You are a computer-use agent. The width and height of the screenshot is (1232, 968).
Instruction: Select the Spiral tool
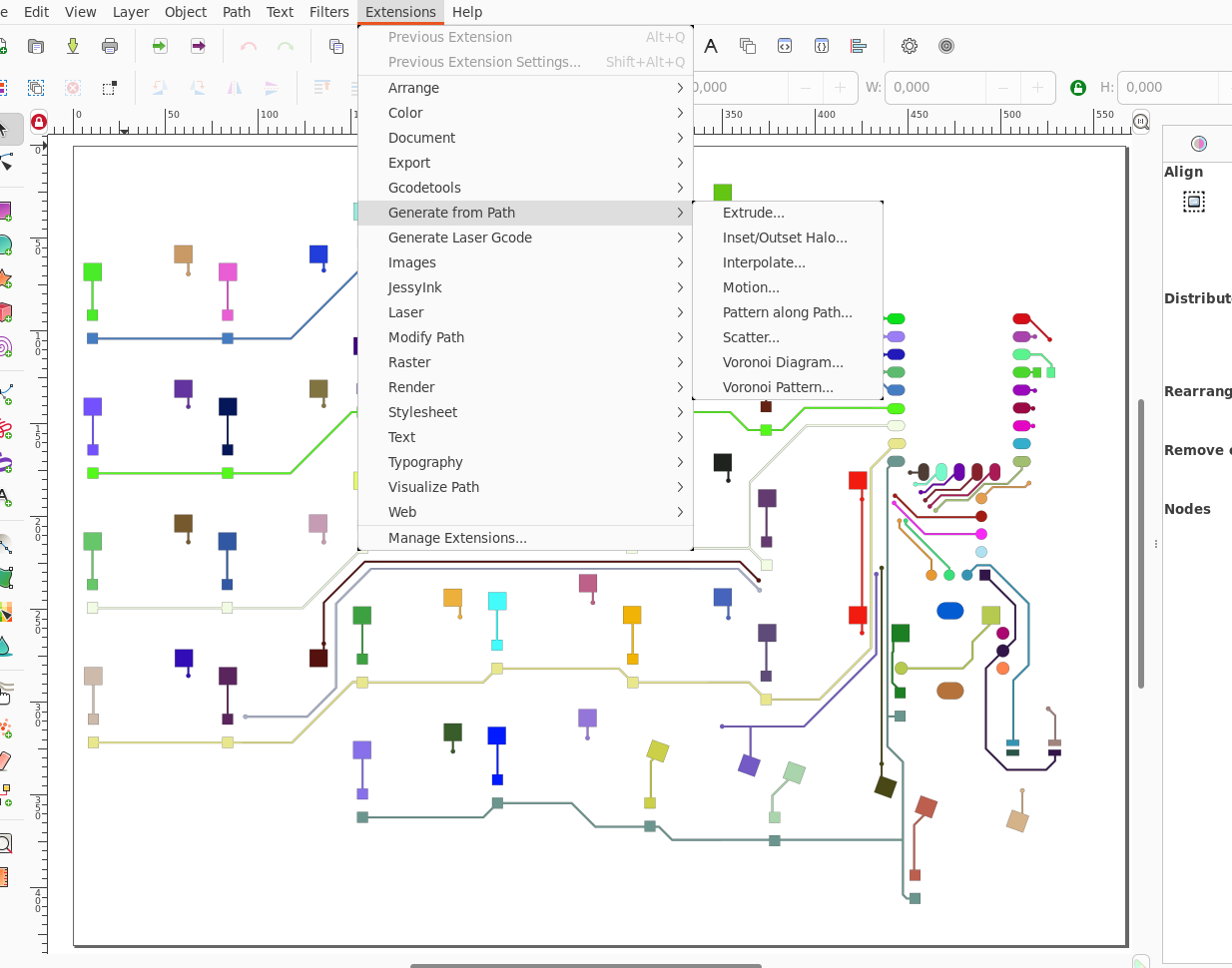(5, 346)
